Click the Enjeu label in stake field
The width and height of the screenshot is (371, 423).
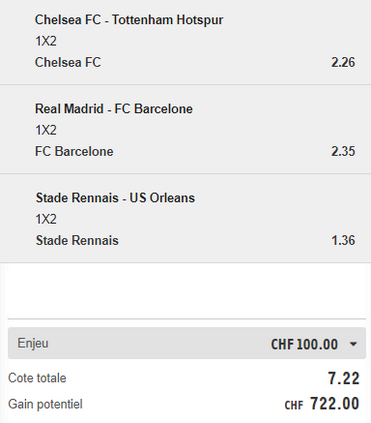[x=33, y=343]
